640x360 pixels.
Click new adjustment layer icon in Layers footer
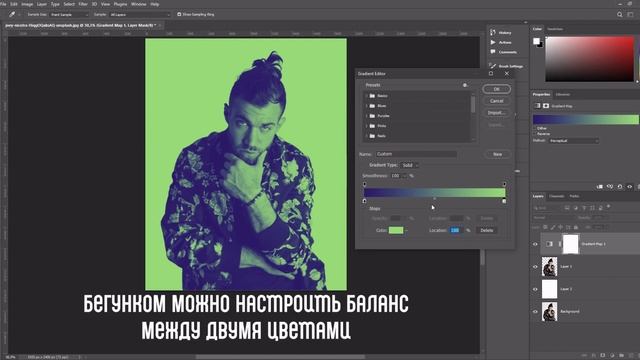(612, 356)
